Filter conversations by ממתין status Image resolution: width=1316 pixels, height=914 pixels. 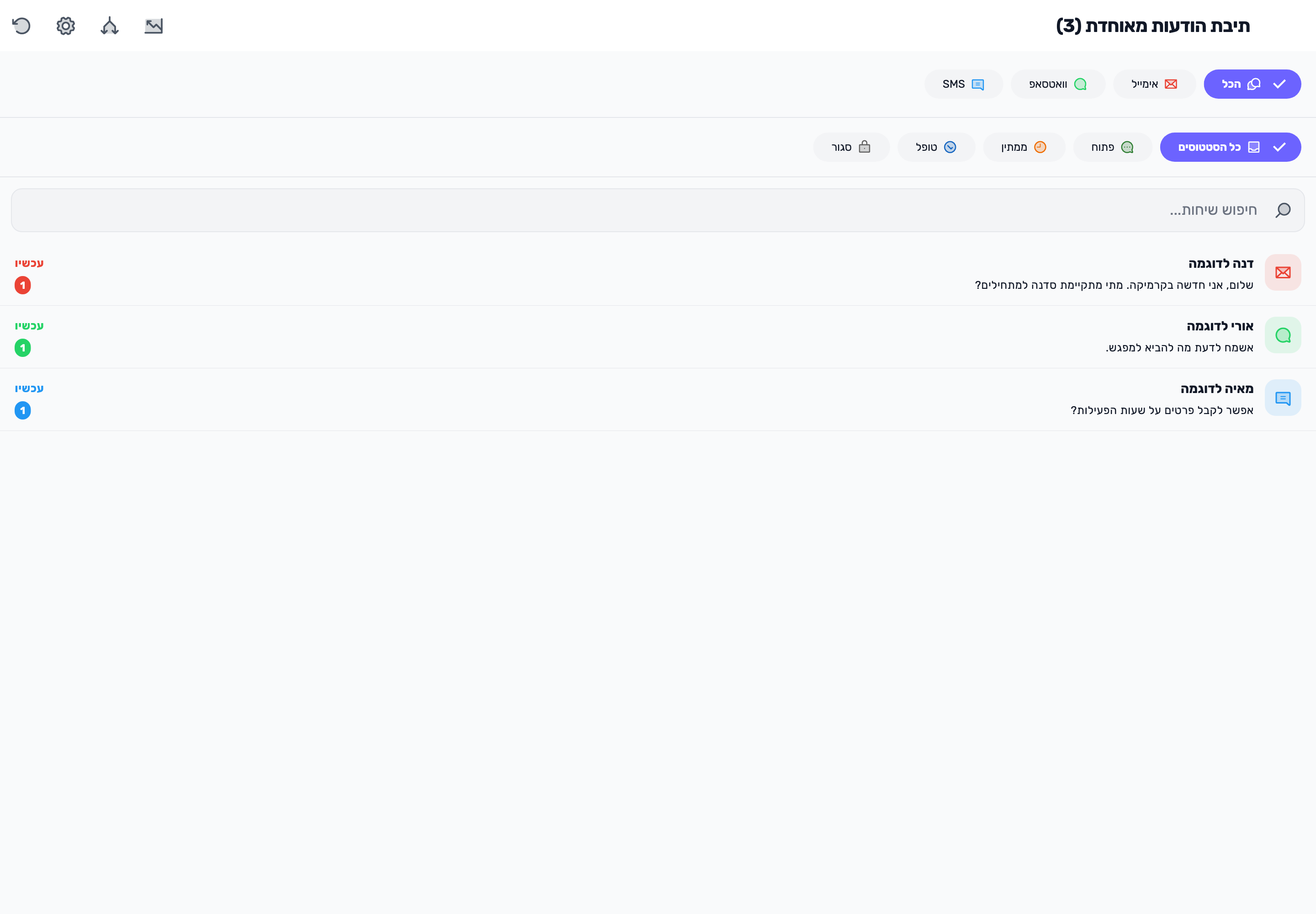click(x=1024, y=147)
